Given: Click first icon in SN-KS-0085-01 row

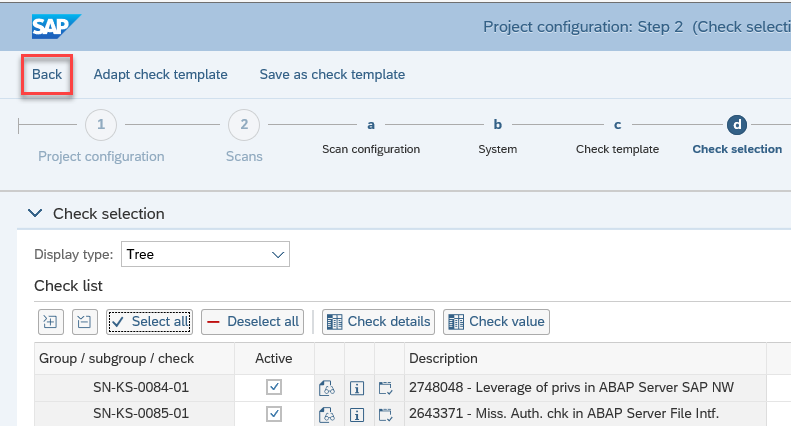Looking at the screenshot, I should 329,414.
